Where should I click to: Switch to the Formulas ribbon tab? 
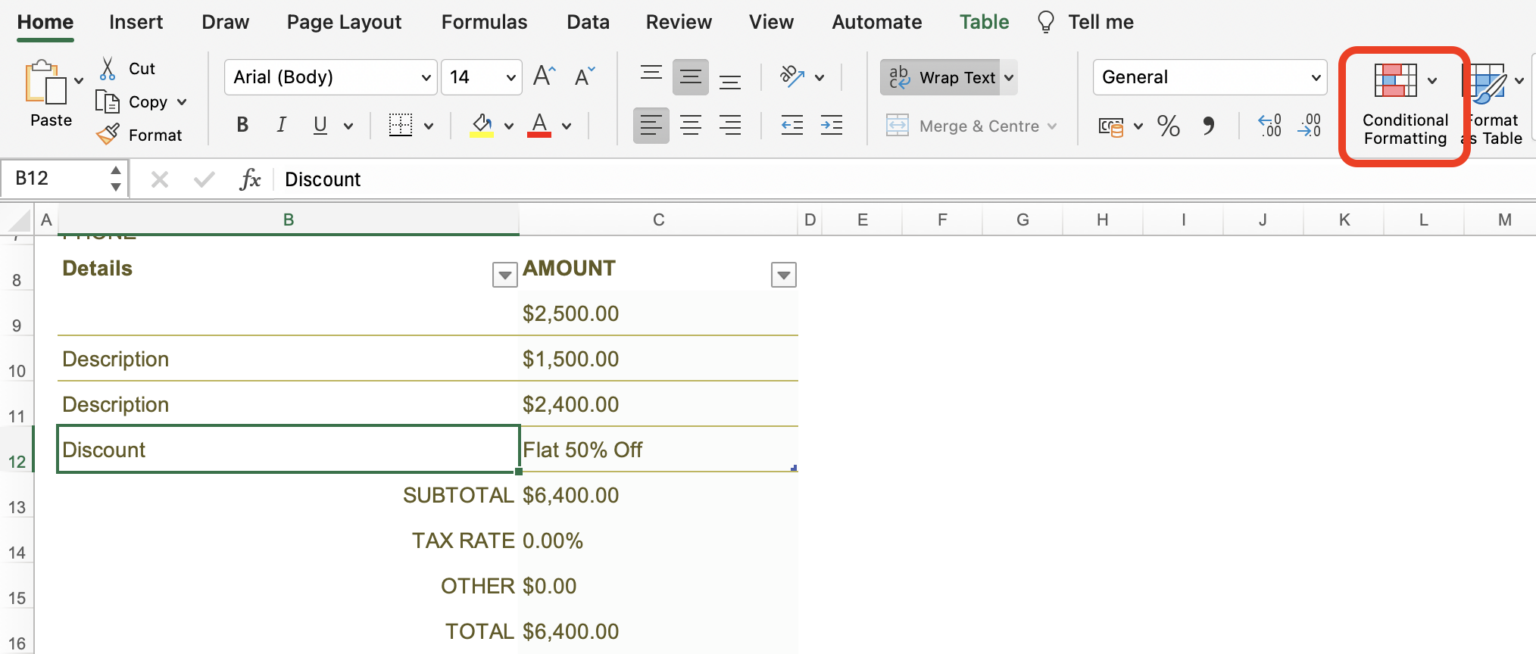(x=484, y=21)
